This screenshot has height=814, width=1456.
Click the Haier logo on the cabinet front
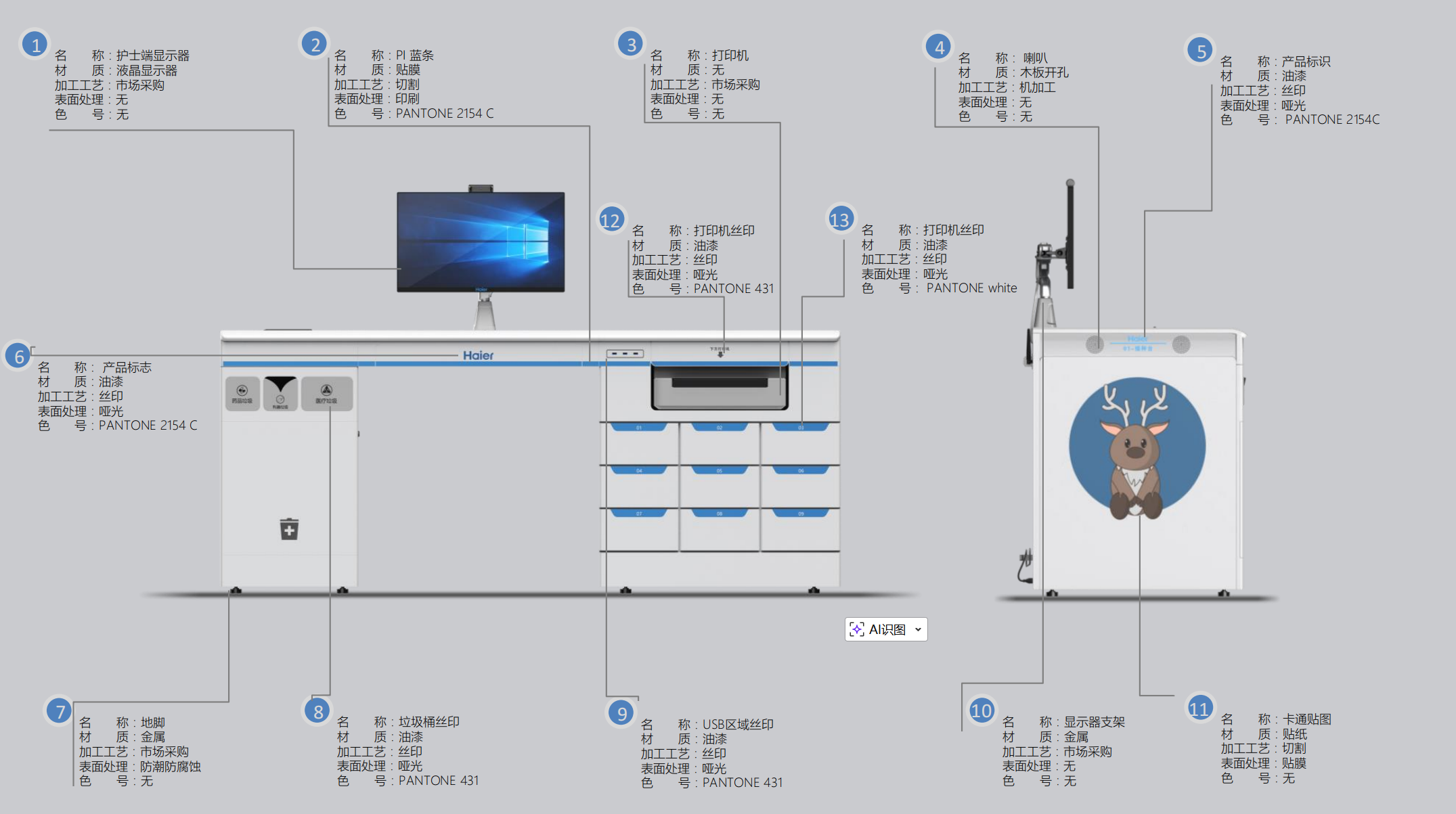click(x=478, y=355)
